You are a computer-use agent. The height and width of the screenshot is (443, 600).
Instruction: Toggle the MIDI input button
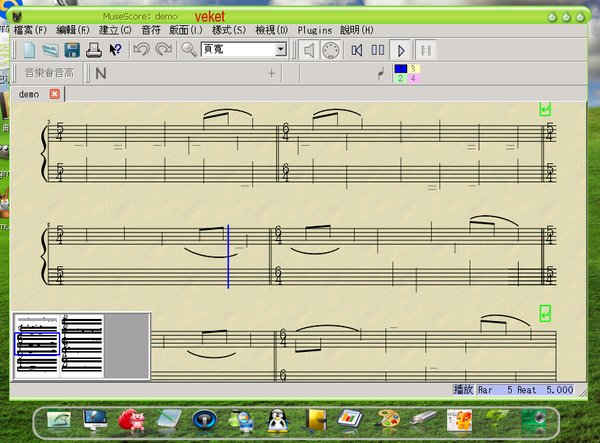click(330, 49)
